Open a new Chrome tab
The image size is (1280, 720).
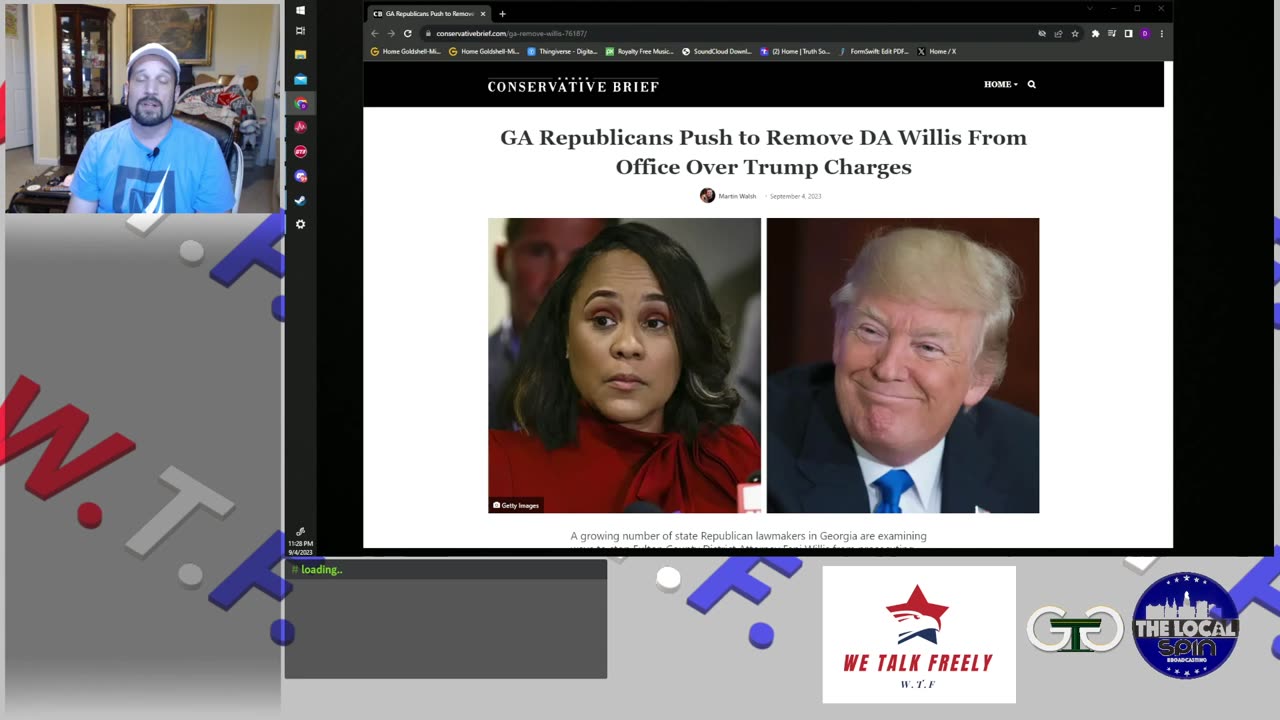(x=502, y=14)
